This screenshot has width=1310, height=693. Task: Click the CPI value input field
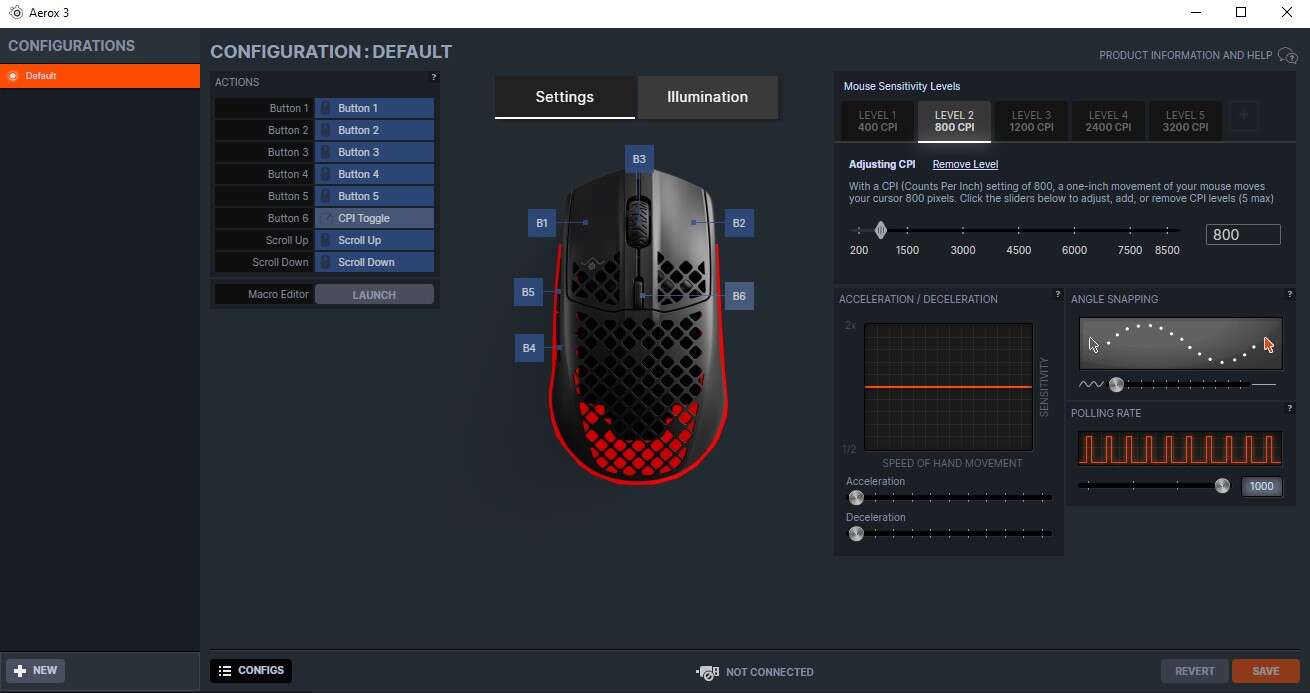tap(1243, 234)
